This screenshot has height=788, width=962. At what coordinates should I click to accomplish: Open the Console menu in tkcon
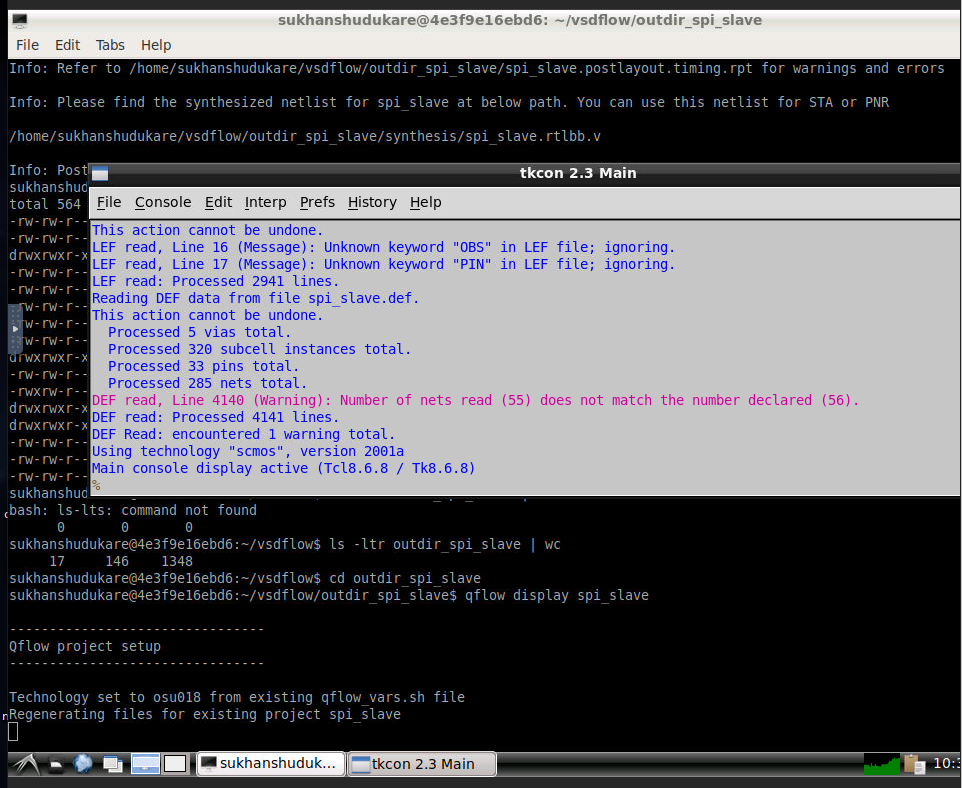point(163,202)
